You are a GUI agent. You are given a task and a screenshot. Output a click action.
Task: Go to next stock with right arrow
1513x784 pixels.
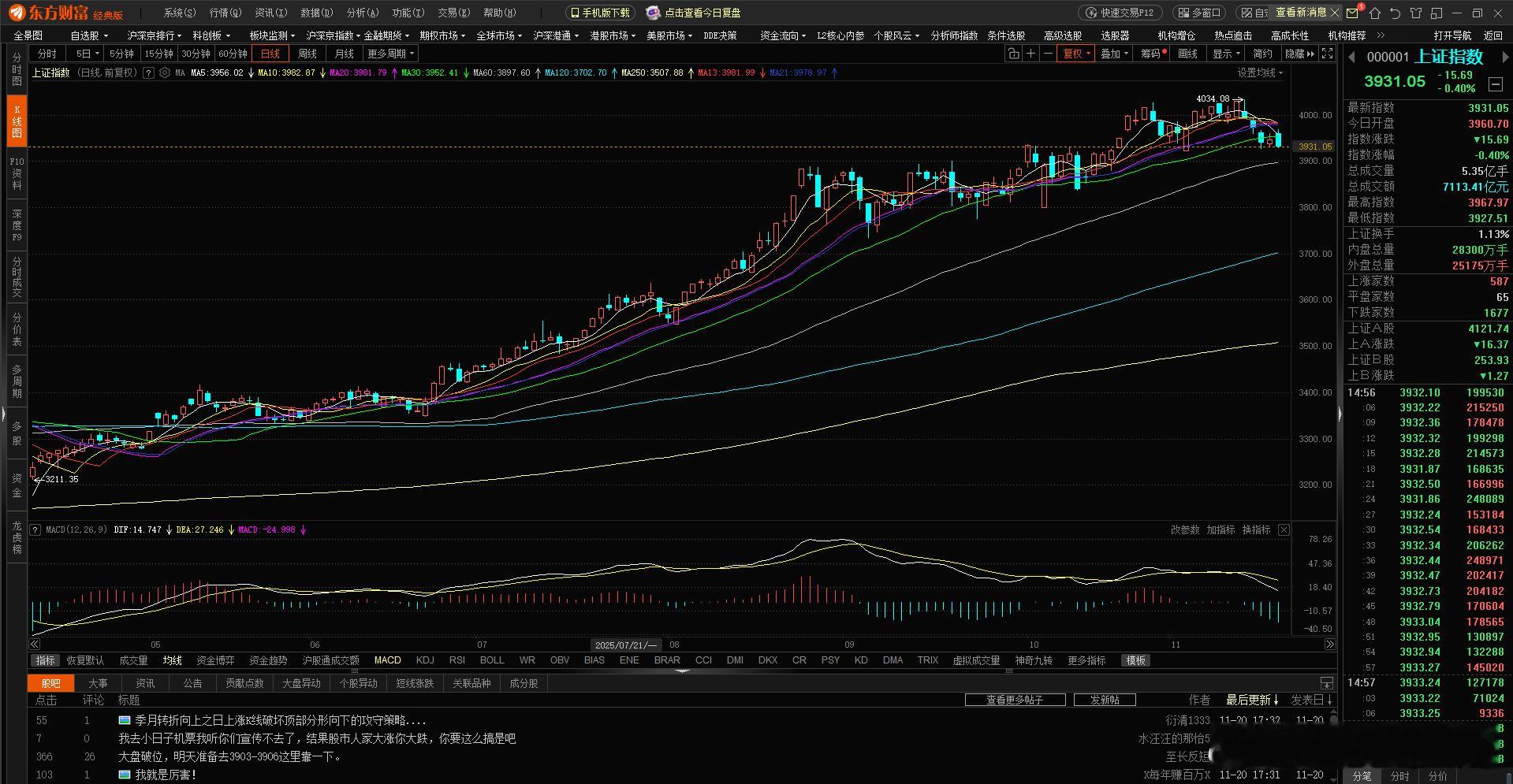point(1505,57)
